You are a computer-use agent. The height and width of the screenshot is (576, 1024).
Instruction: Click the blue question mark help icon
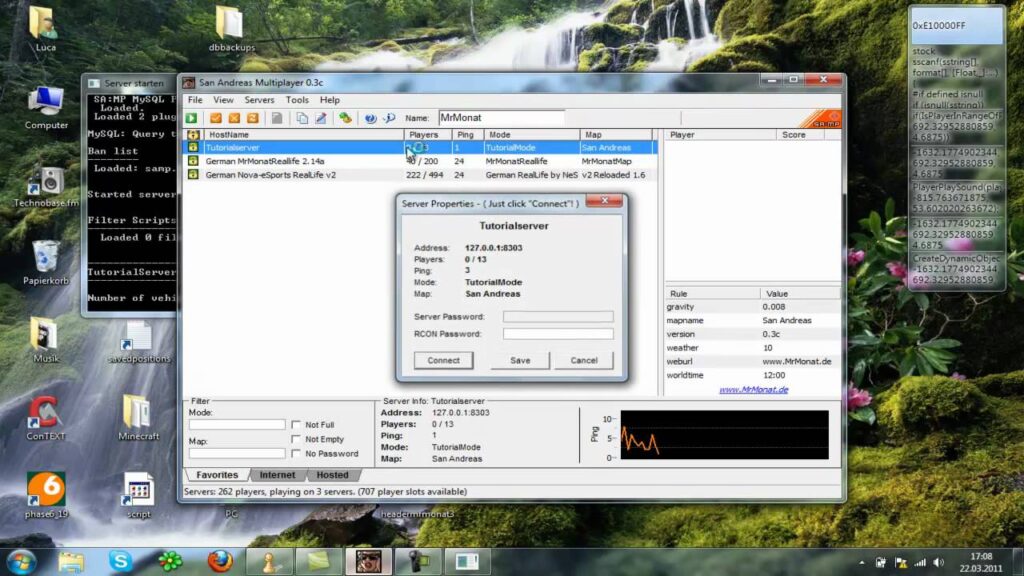(370, 118)
